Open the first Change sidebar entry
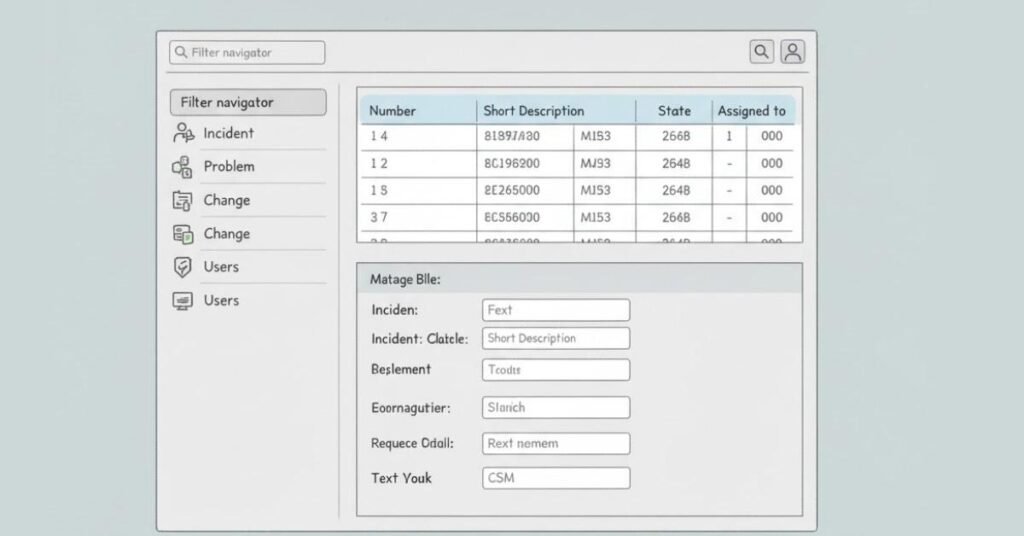The width and height of the screenshot is (1024, 536). point(227,200)
